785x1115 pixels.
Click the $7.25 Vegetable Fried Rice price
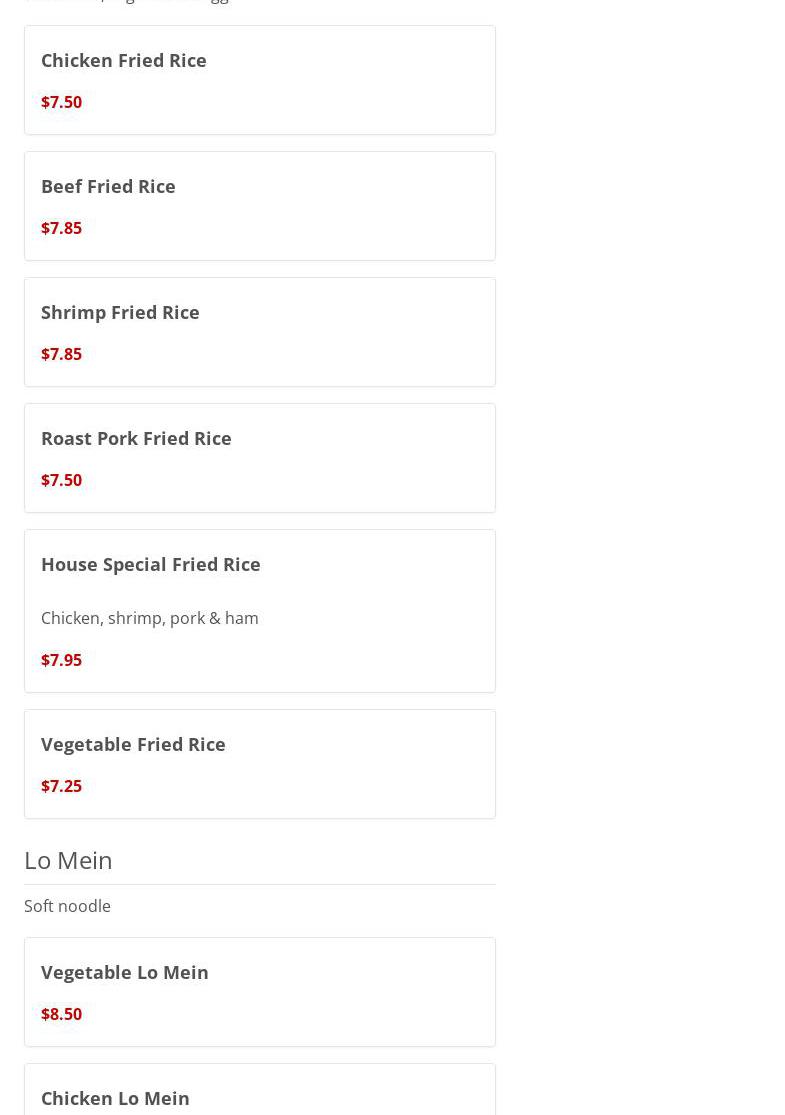tap(62, 786)
